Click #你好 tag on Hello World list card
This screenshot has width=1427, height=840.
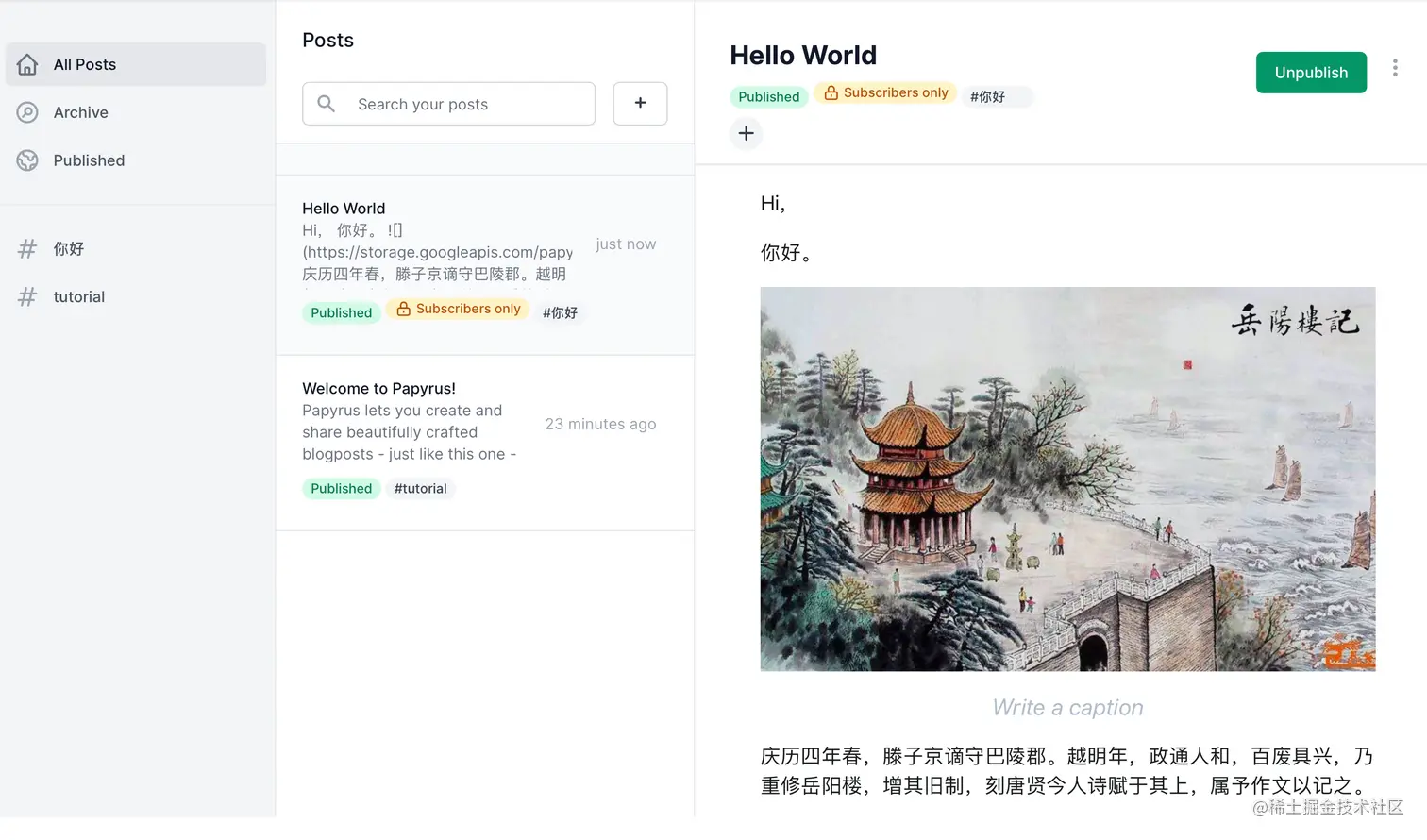tap(560, 312)
